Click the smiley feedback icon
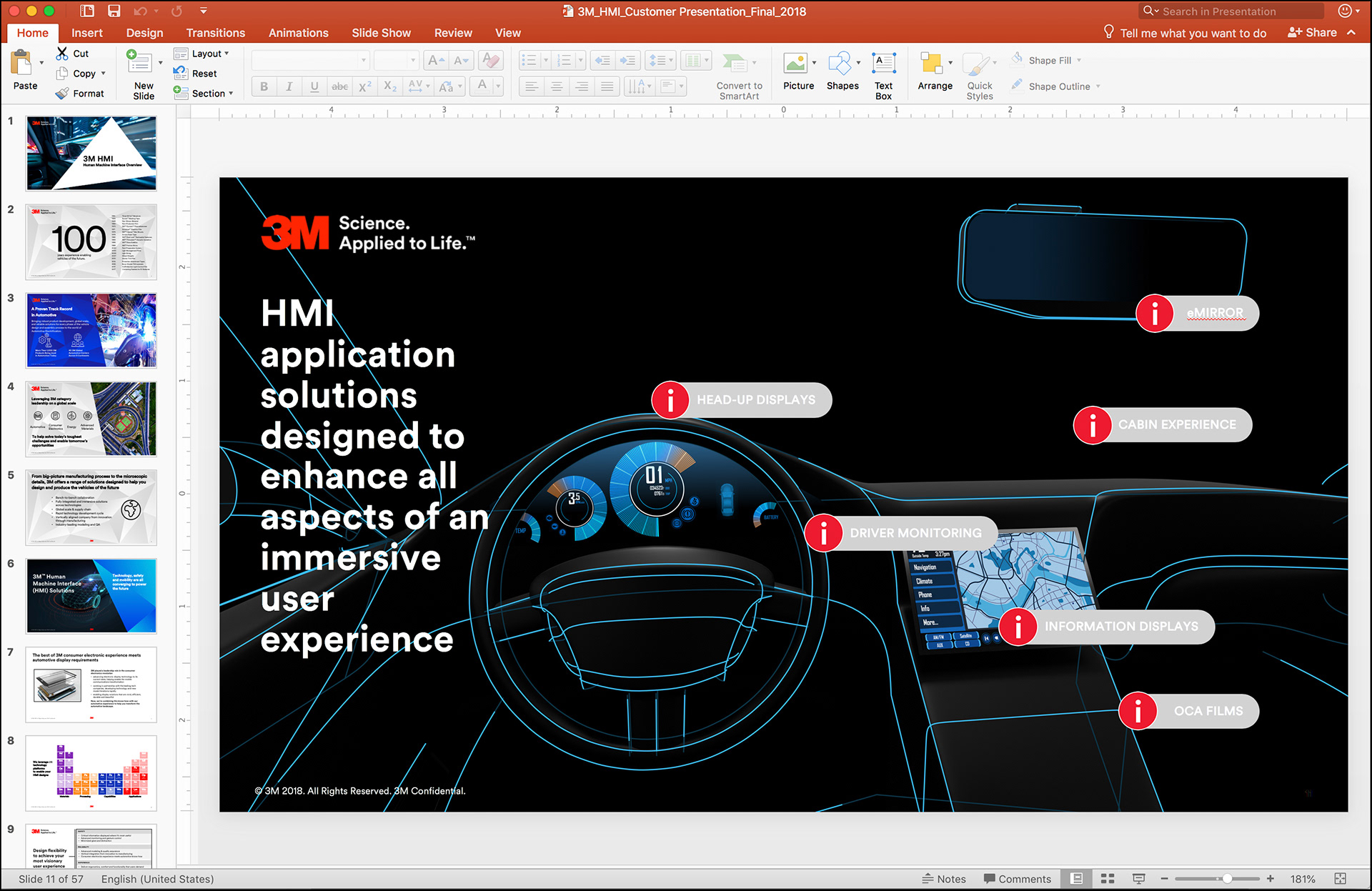1372x891 pixels. [x=1345, y=11]
